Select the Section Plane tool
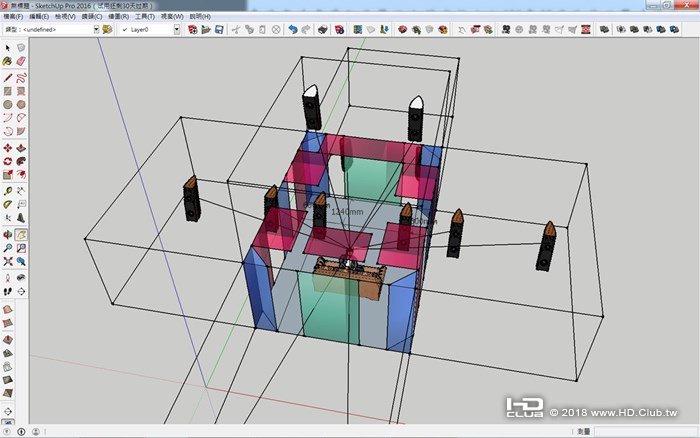The image size is (700, 438). 21,292
